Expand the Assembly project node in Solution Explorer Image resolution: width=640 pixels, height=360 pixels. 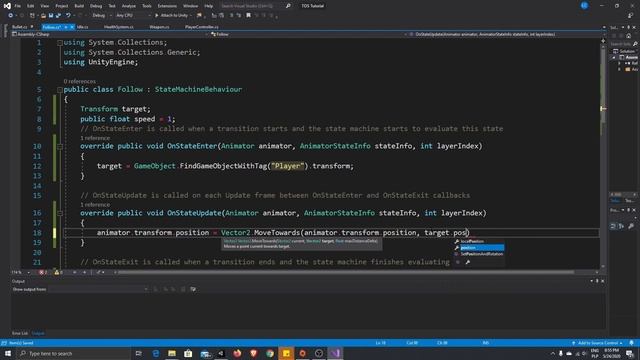tap(613, 58)
